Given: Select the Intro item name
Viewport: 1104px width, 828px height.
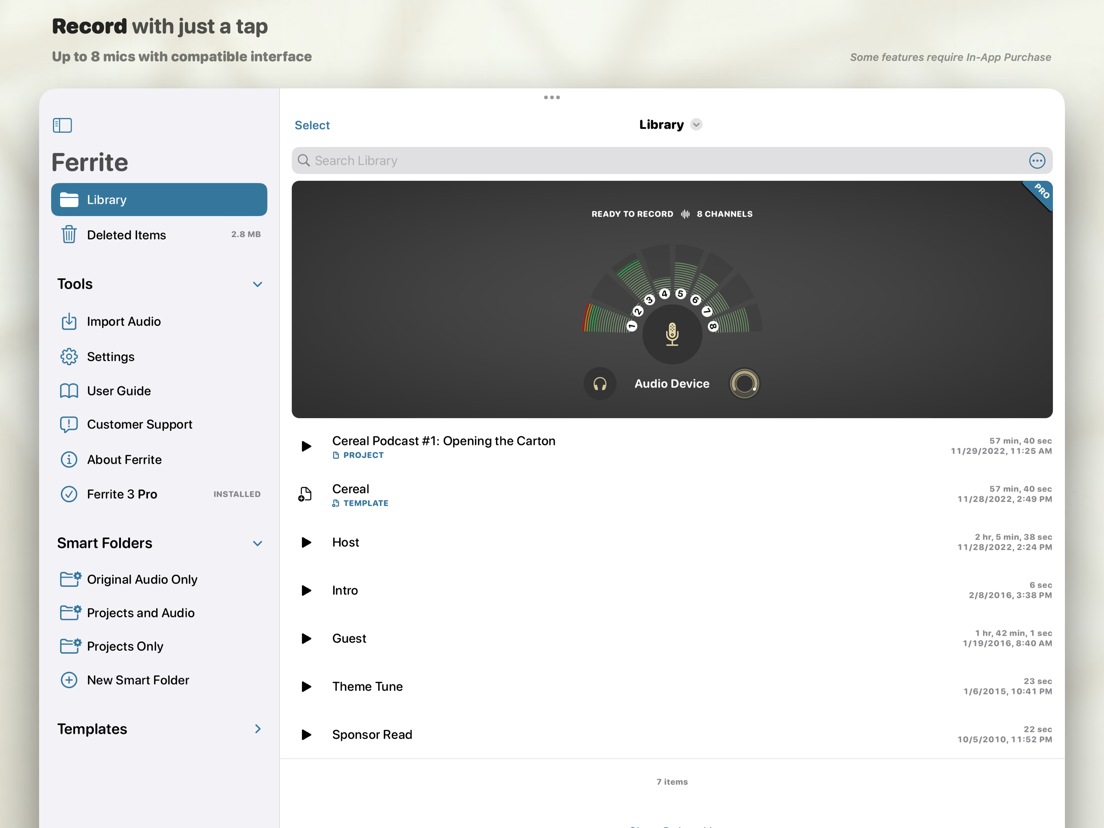Looking at the screenshot, I should tap(345, 591).
